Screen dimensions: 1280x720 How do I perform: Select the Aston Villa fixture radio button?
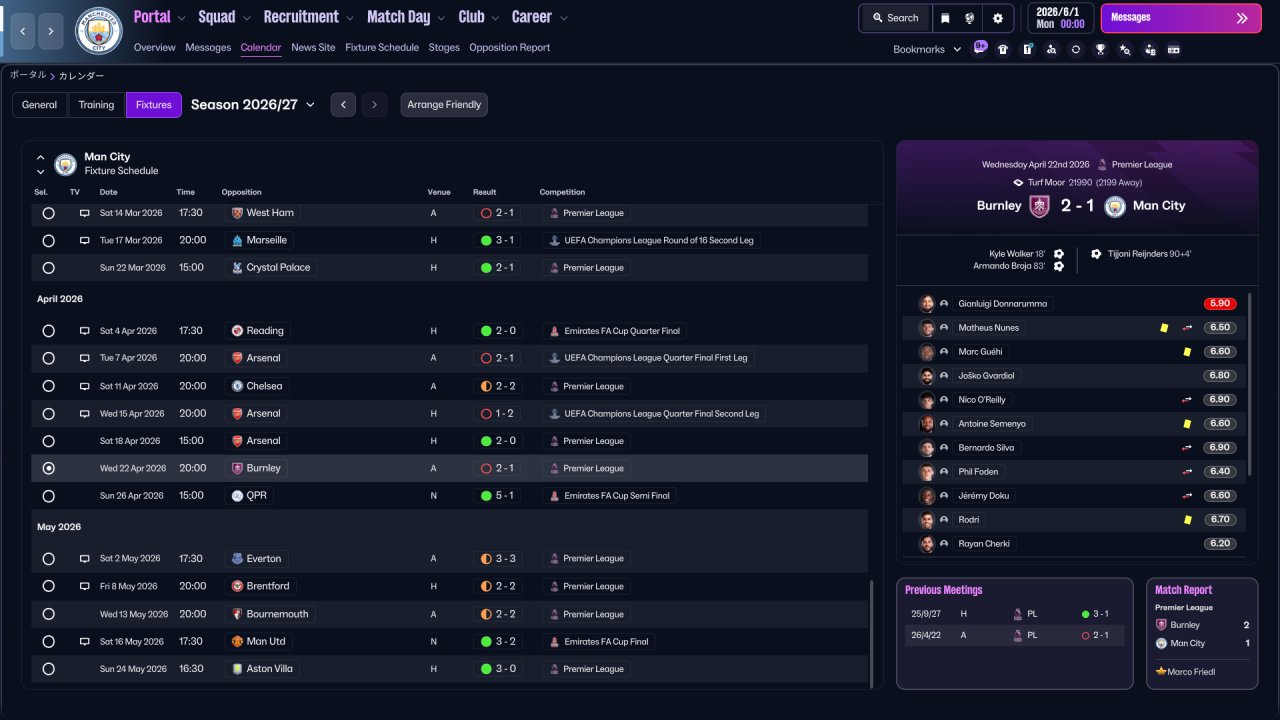pos(48,669)
